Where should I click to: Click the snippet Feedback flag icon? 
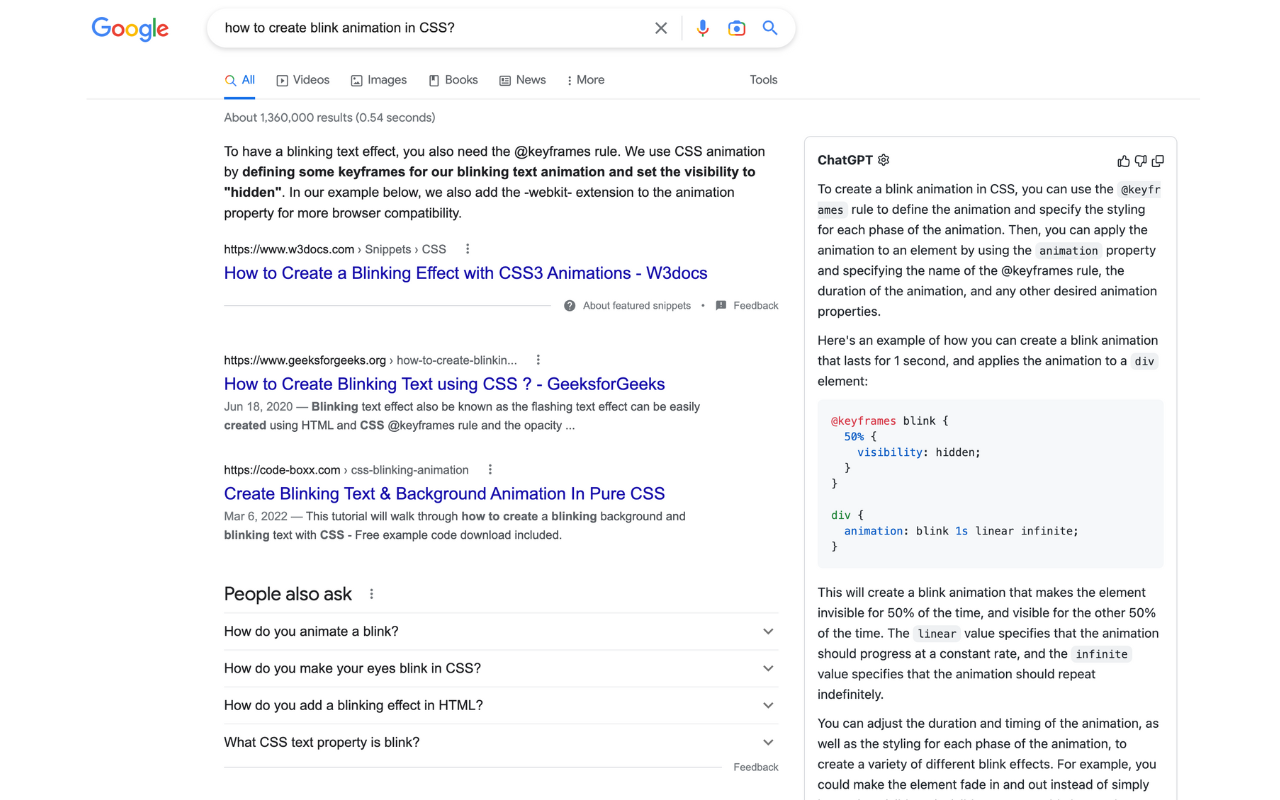[721, 306]
